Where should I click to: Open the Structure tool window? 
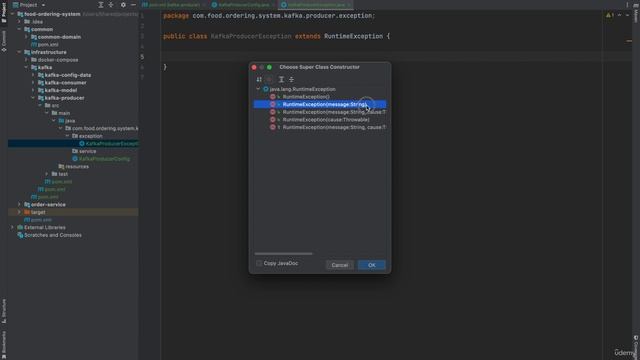click(x=4, y=311)
